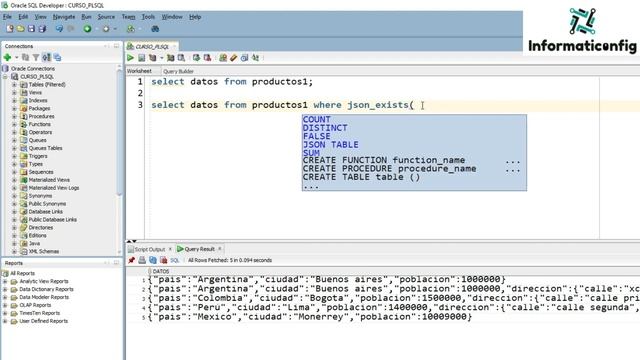This screenshot has width=640, height=360.
Task: Select the Query Result tab
Action: [200, 249]
